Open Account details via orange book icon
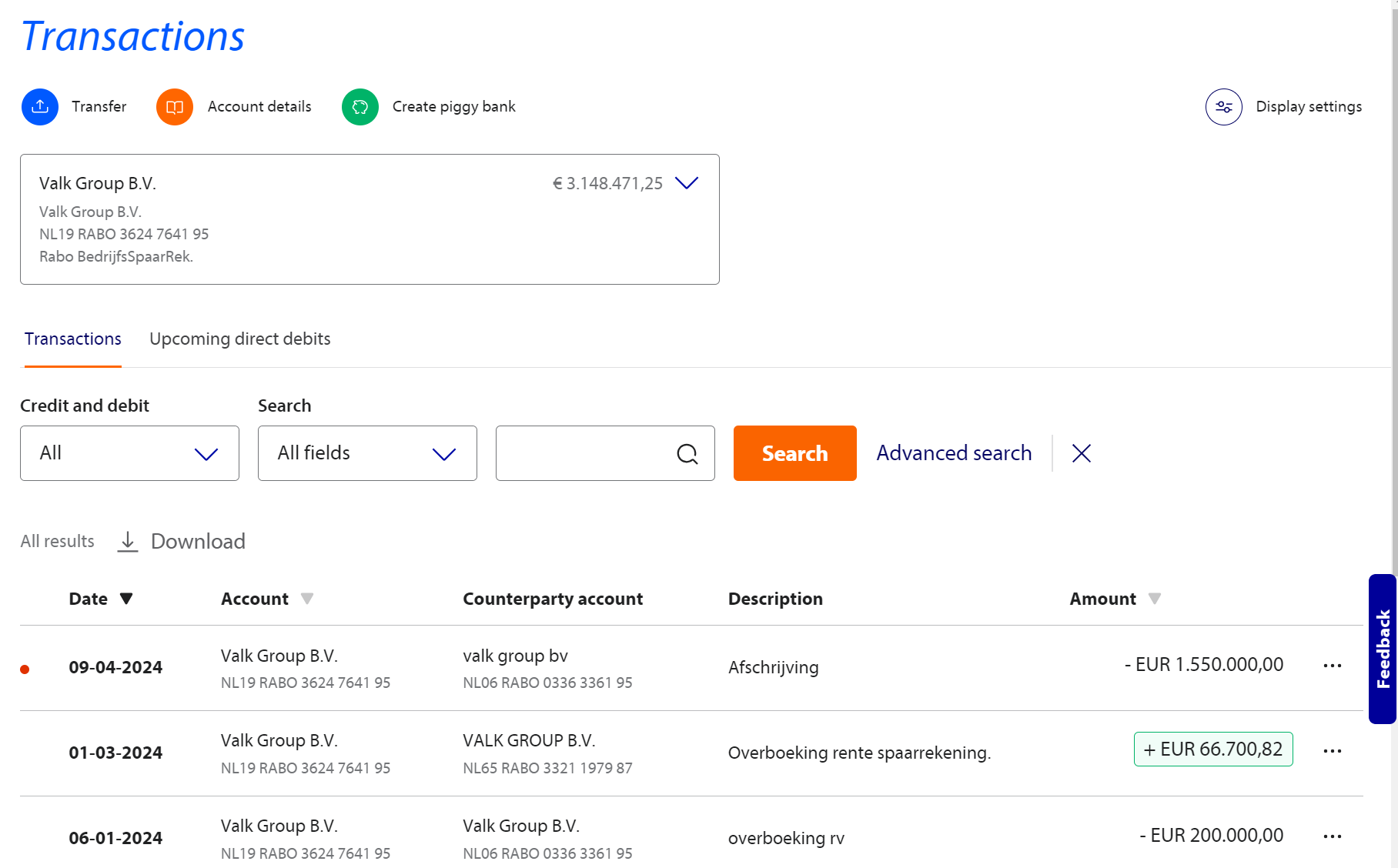 pyautogui.click(x=175, y=107)
